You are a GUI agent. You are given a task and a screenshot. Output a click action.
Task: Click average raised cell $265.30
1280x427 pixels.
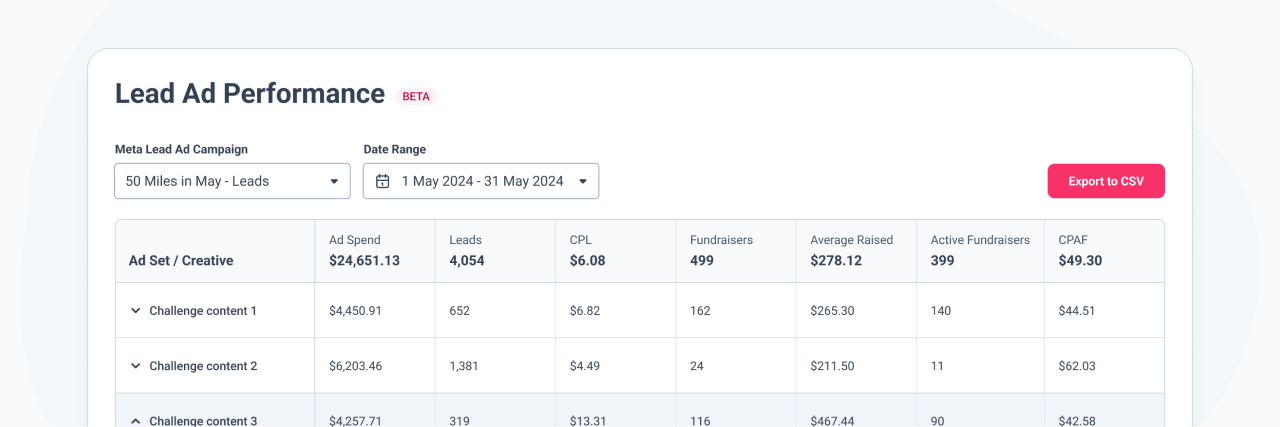click(832, 311)
